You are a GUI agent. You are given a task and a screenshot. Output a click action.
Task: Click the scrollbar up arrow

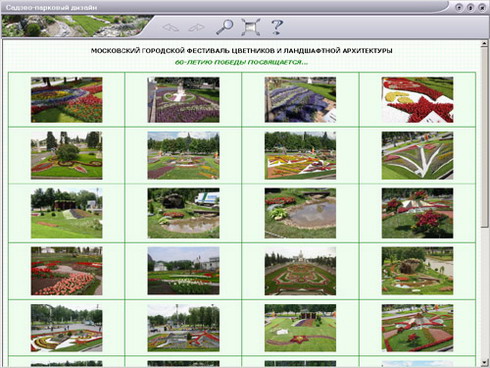[x=484, y=43]
